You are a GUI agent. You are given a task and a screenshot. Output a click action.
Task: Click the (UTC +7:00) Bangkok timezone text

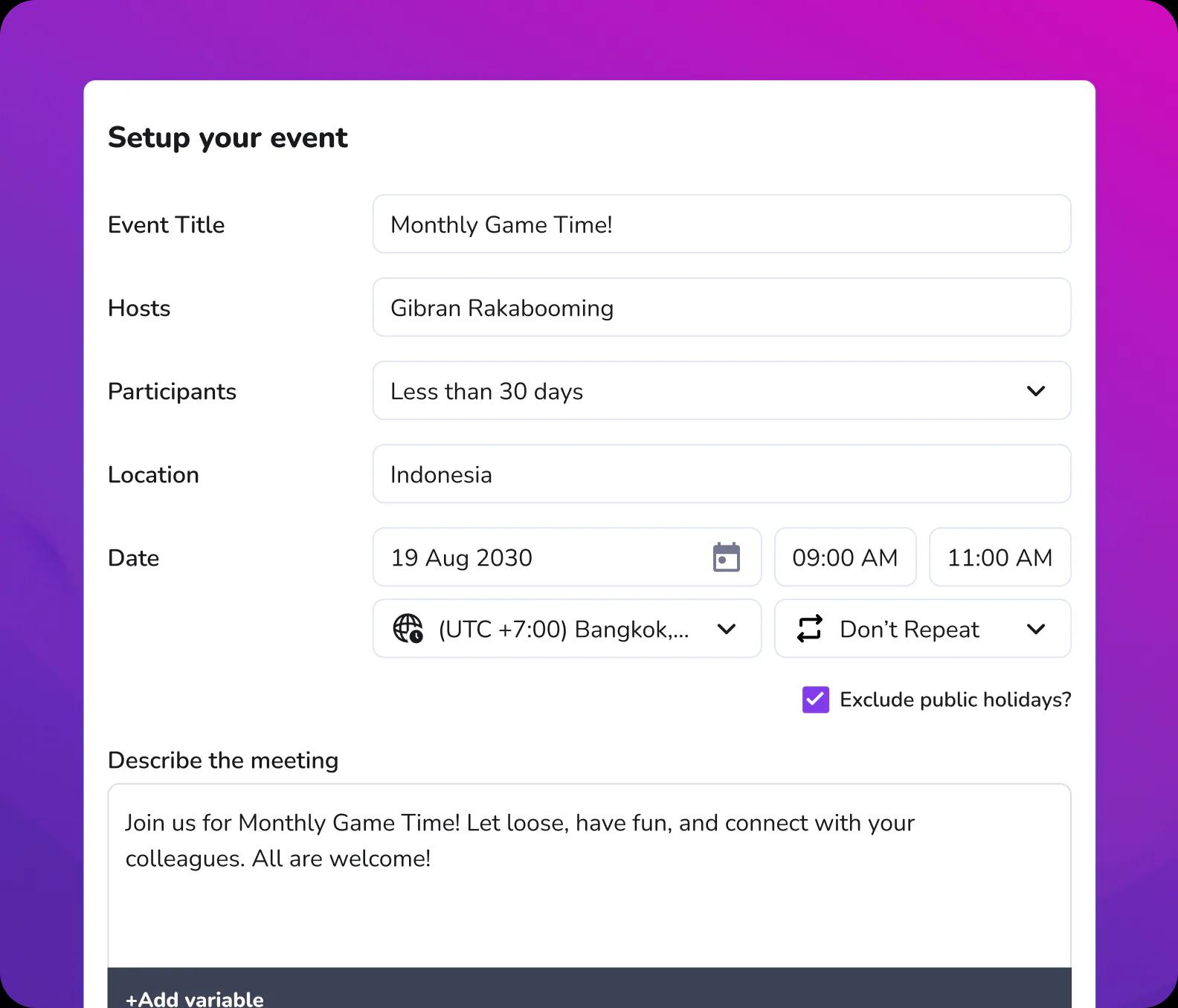[563, 630]
